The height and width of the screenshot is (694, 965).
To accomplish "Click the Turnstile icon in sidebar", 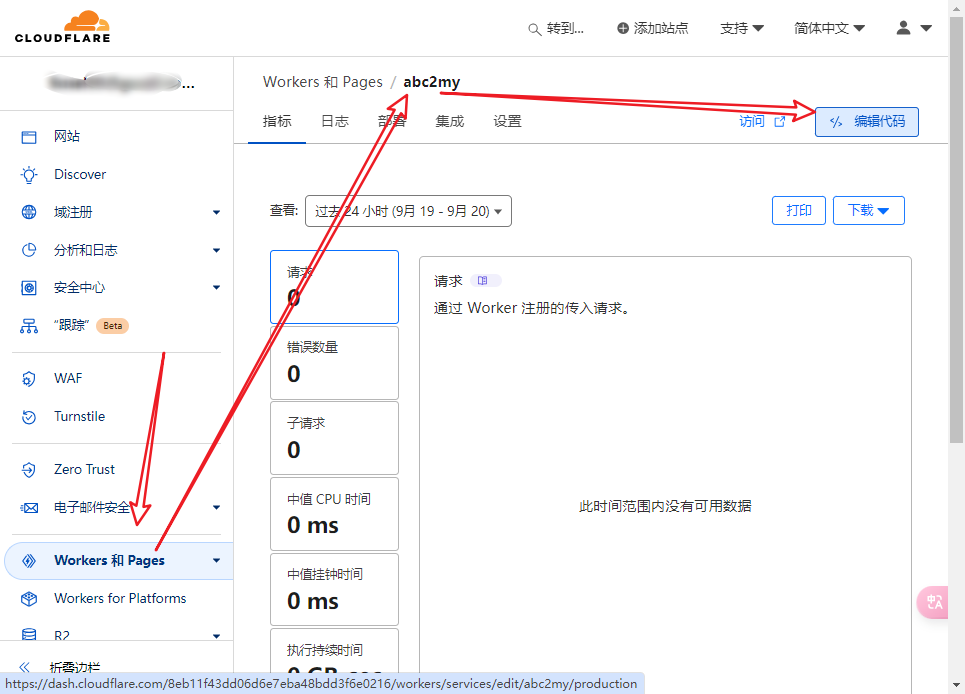I will pos(29,416).
